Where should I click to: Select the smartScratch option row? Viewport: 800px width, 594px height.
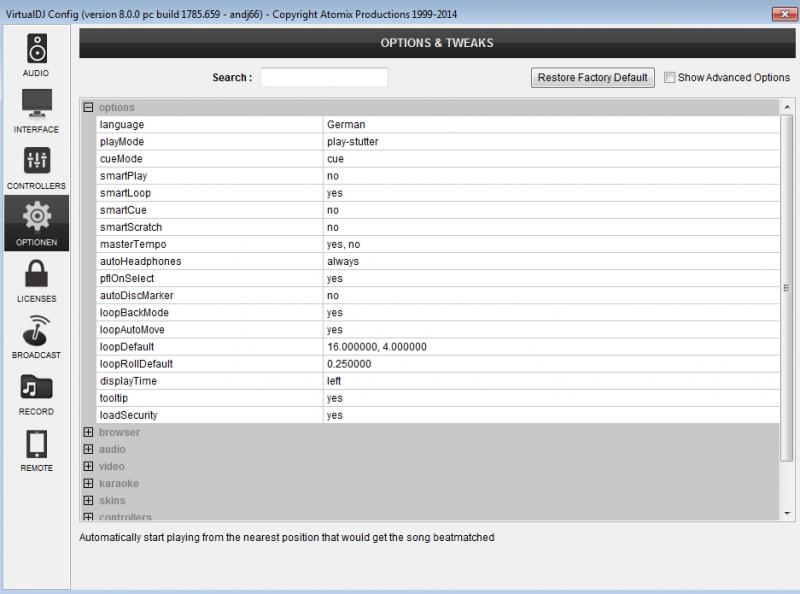(438, 227)
